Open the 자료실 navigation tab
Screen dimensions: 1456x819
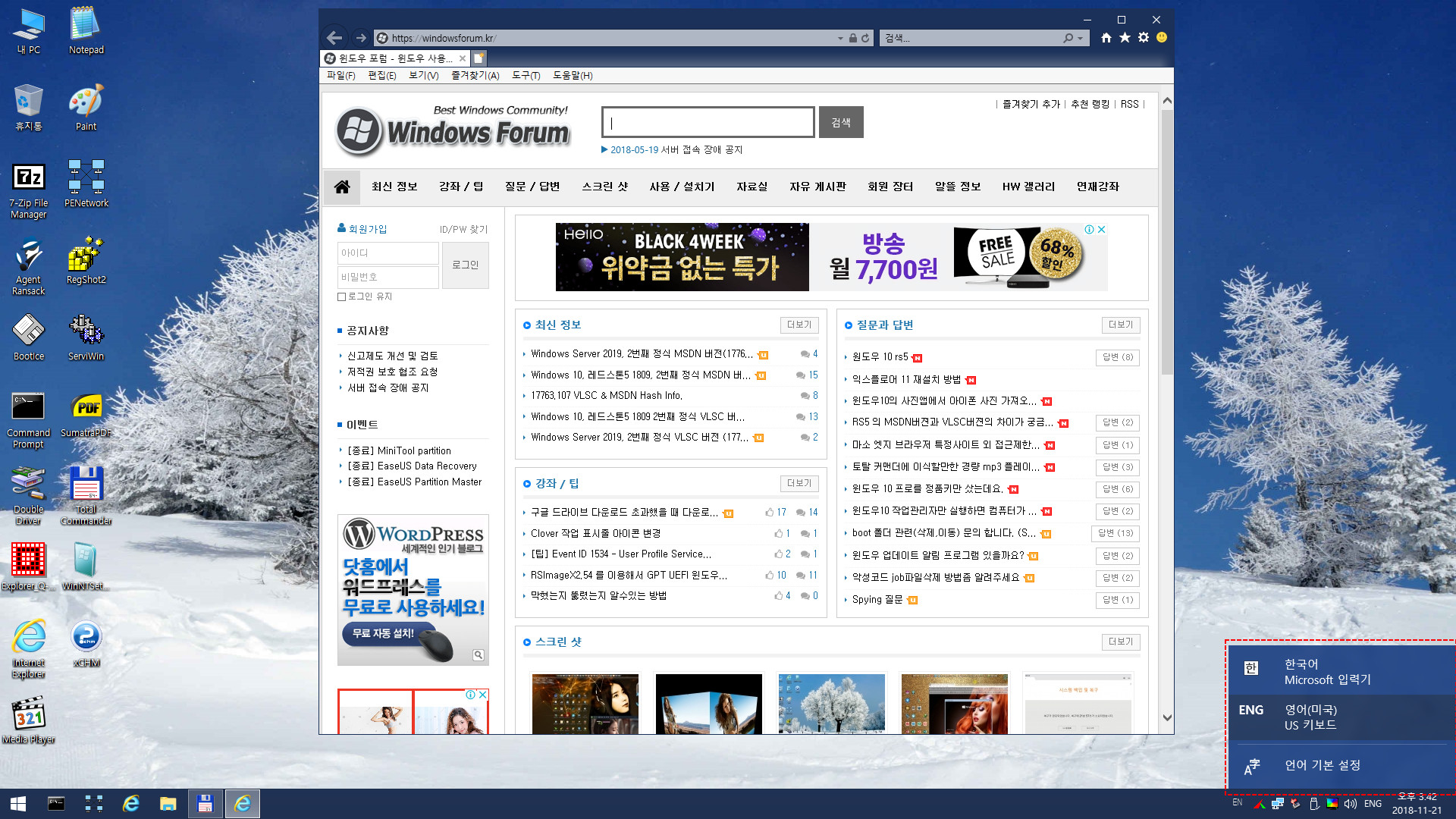tap(752, 187)
